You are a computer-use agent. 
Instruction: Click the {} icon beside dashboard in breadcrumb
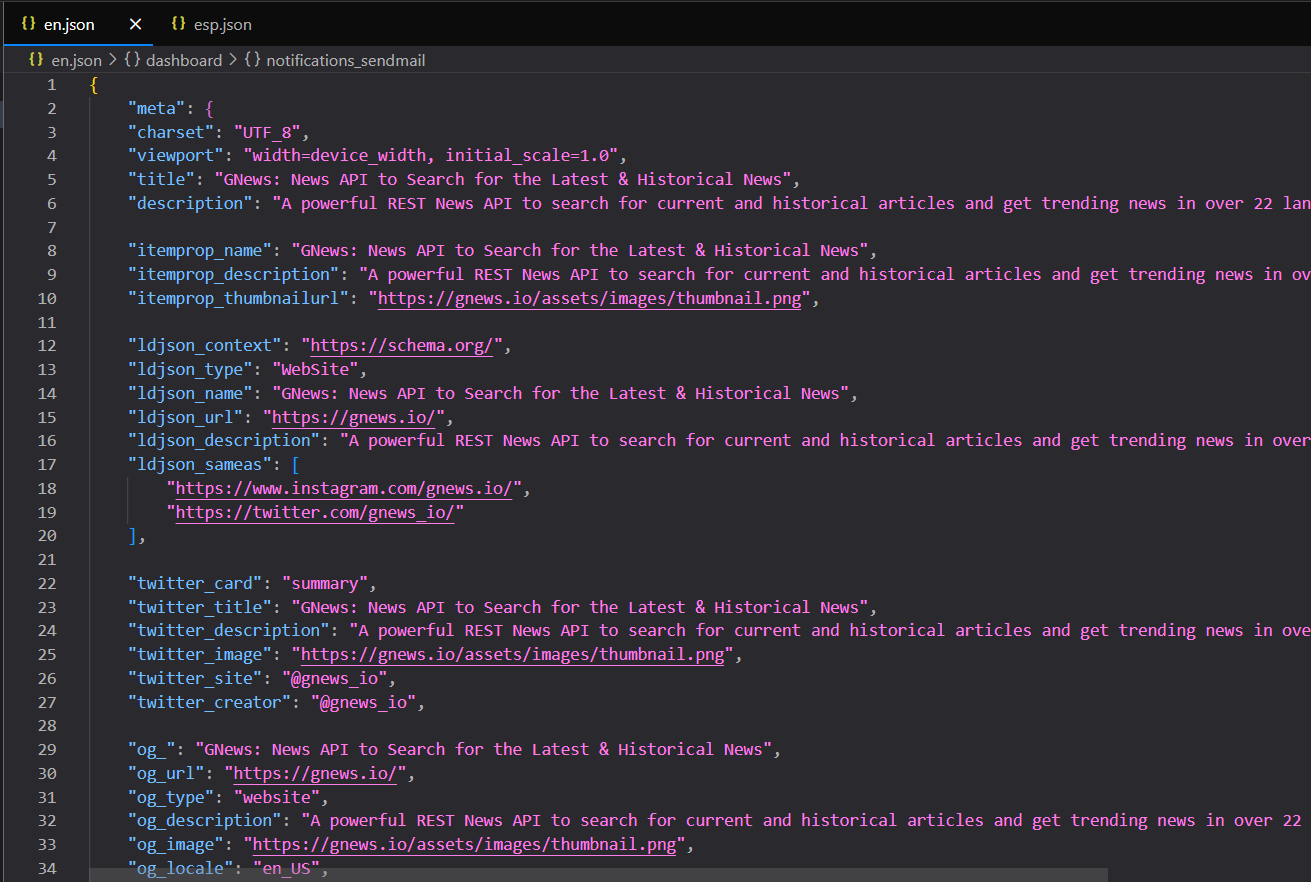pyautogui.click(x=131, y=60)
